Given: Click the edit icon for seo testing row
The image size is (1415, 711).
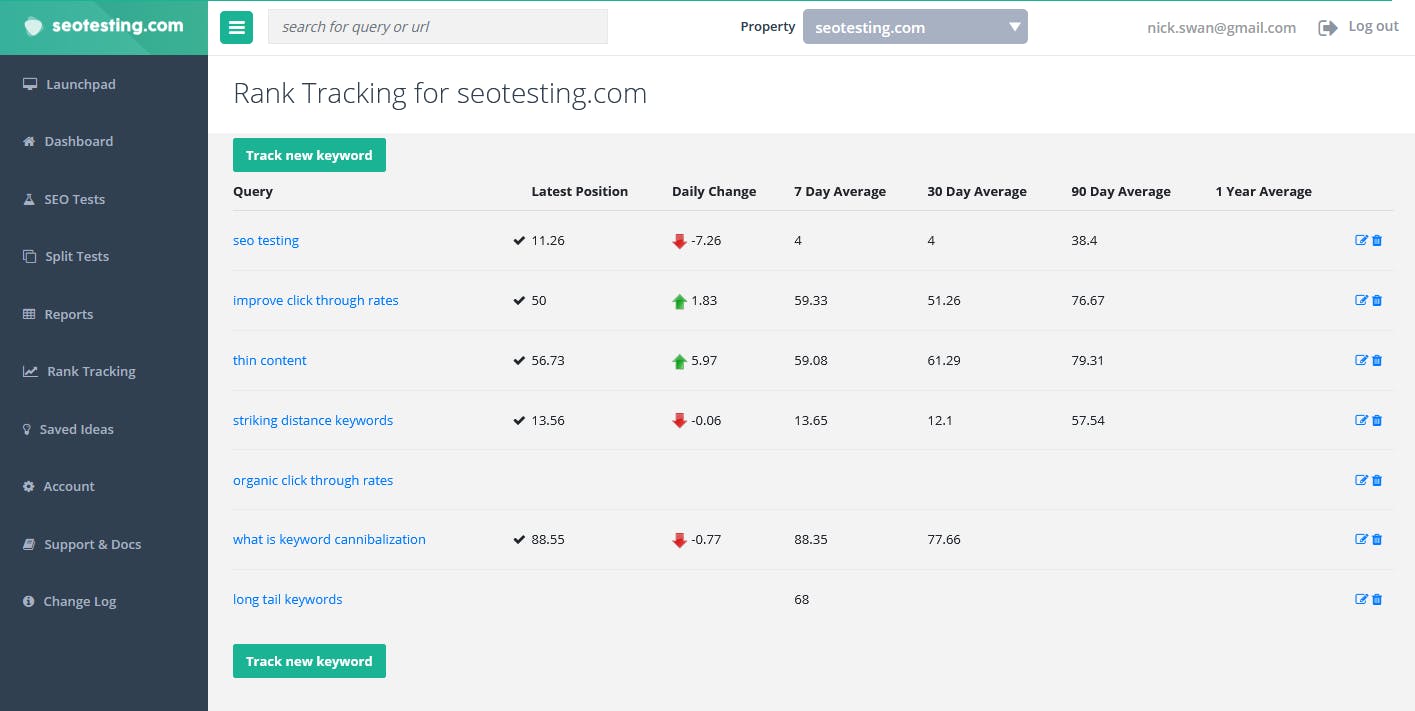Looking at the screenshot, I should click(x=1361, y=240).
